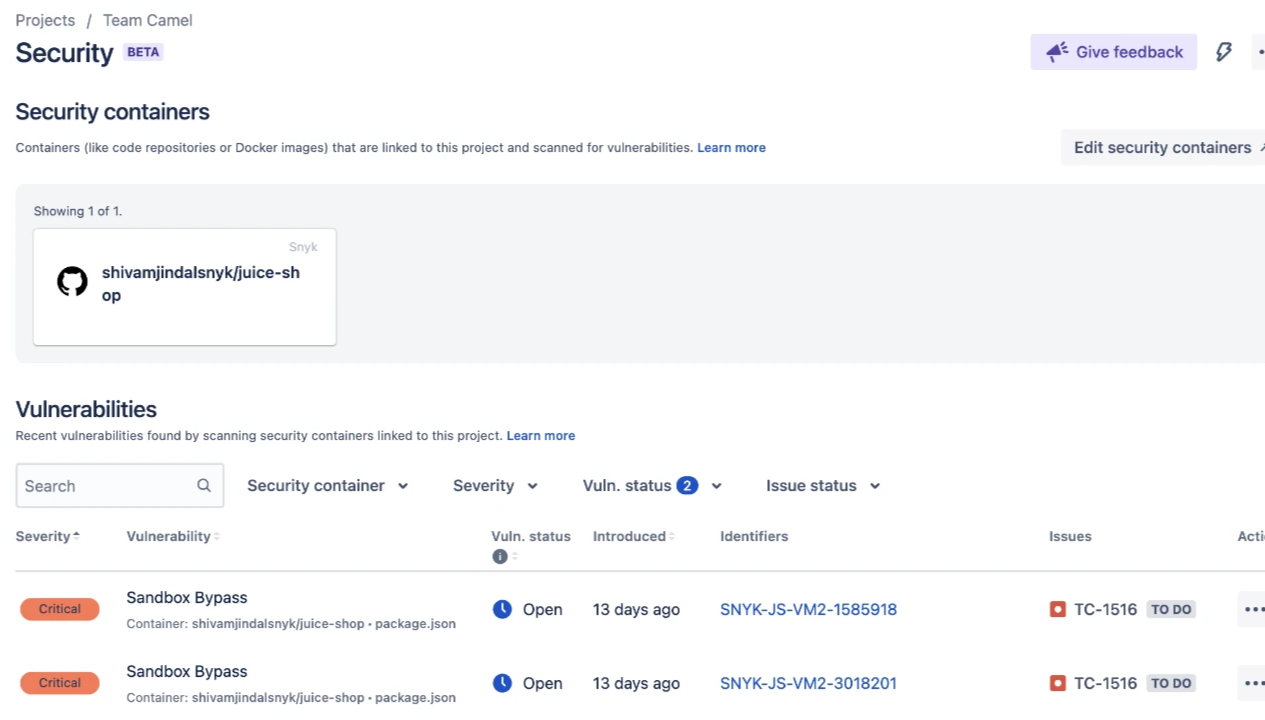Toggle sorting on the Severity column header
The image size is (1265, 720).
click(x=46, y=536)
